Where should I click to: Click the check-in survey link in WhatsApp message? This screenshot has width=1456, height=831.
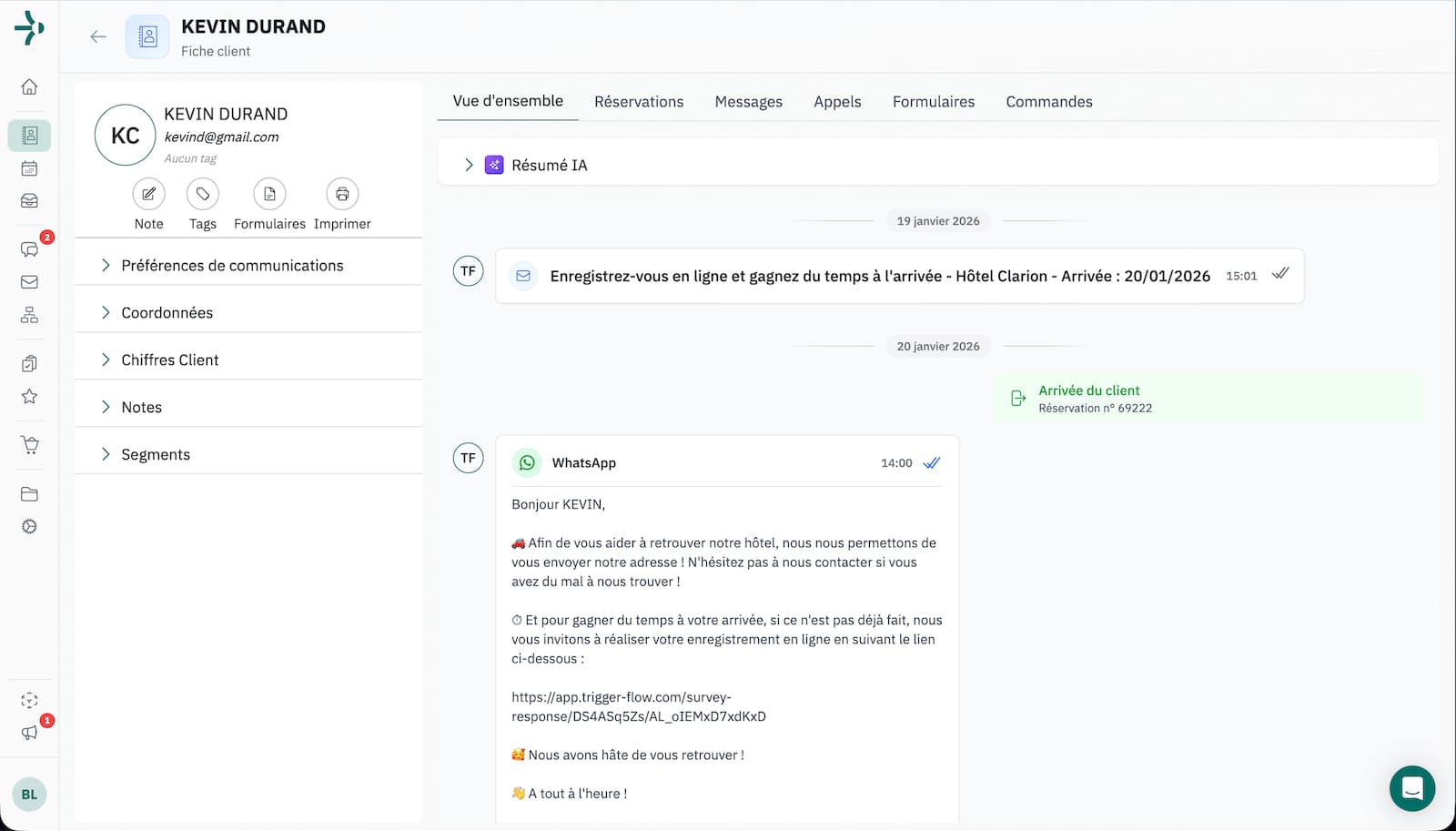pyautogui.click(x=639, y=706)
